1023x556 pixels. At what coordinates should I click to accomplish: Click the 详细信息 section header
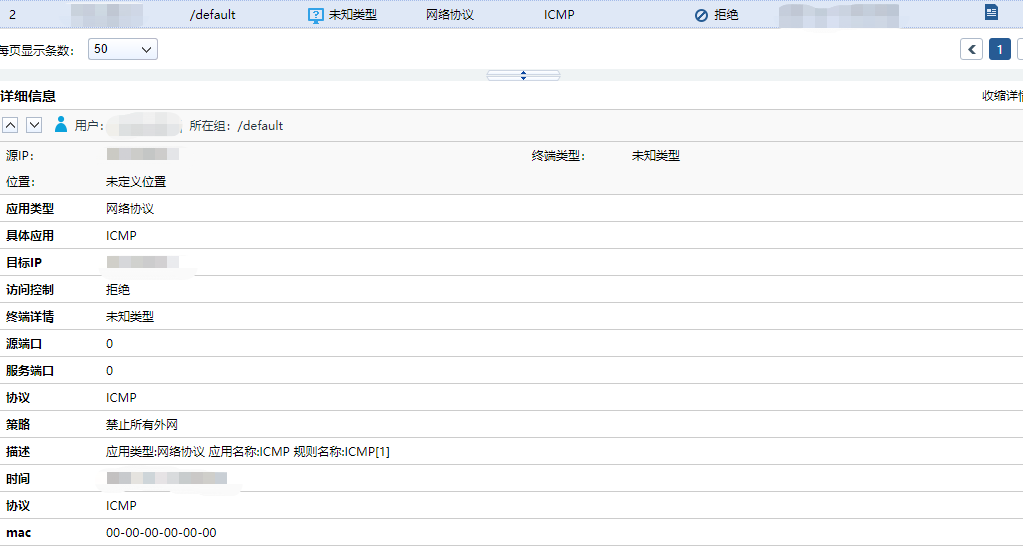coord(28,96)
